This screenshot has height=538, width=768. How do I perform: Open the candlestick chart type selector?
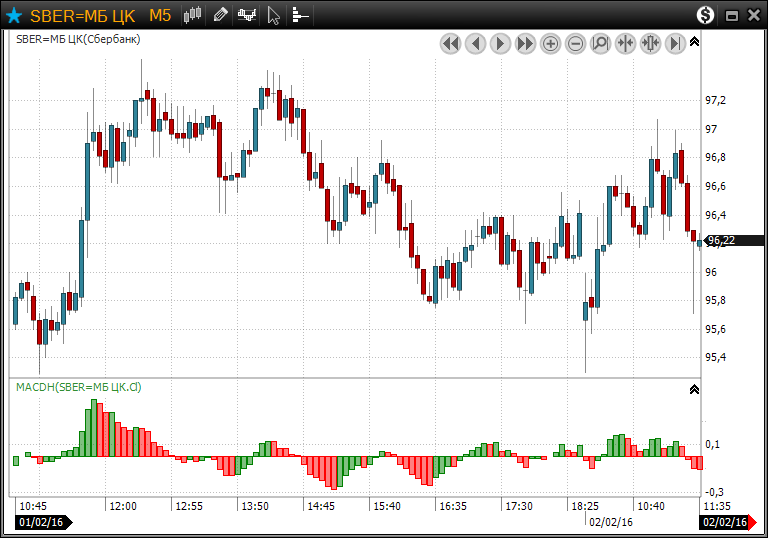(x=194, y=15)
